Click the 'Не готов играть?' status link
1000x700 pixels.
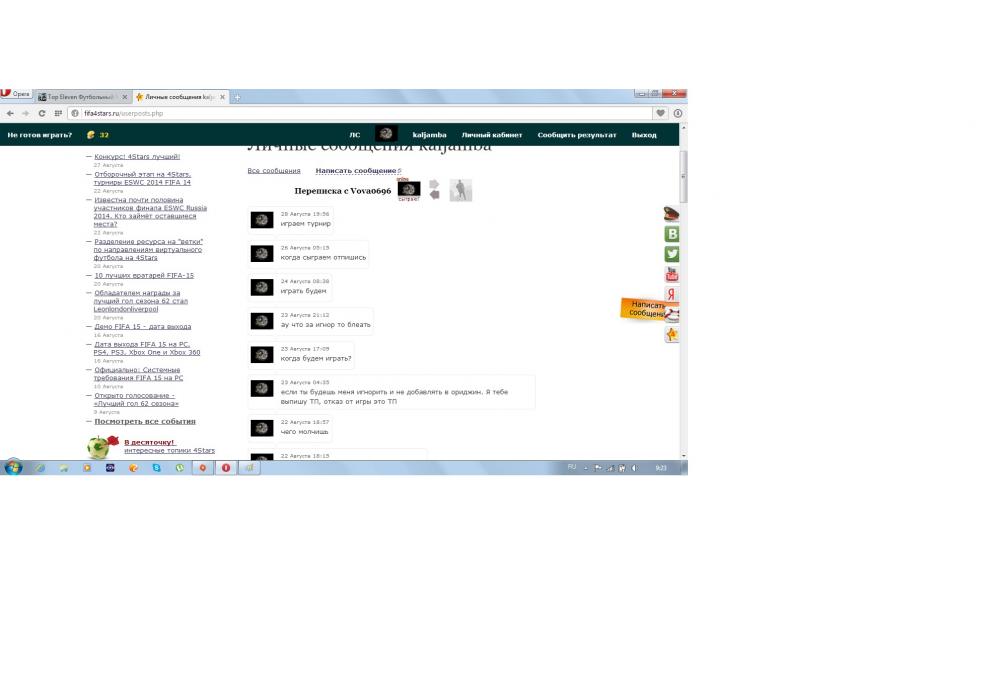pyautogui.click(x=40, y=135)
